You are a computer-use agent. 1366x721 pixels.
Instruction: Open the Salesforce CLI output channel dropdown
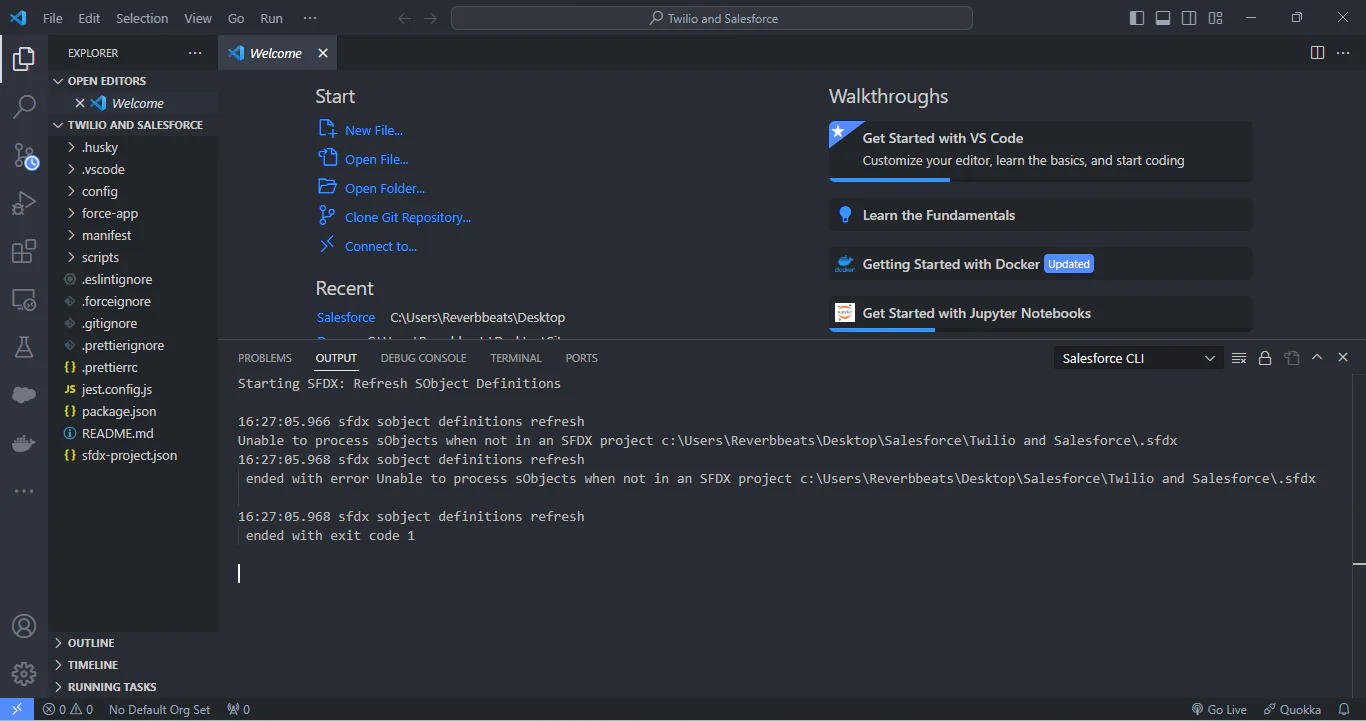coord(1138,358)
